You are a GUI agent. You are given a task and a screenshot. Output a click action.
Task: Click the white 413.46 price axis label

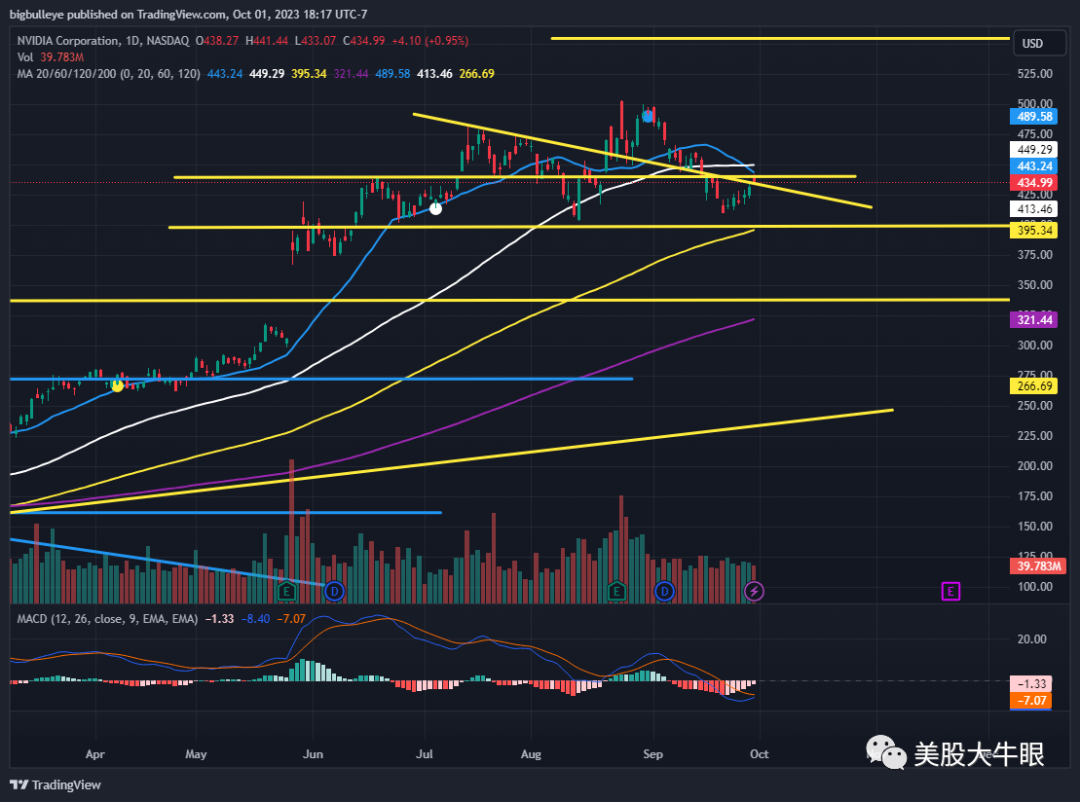tap(1035, 209)
